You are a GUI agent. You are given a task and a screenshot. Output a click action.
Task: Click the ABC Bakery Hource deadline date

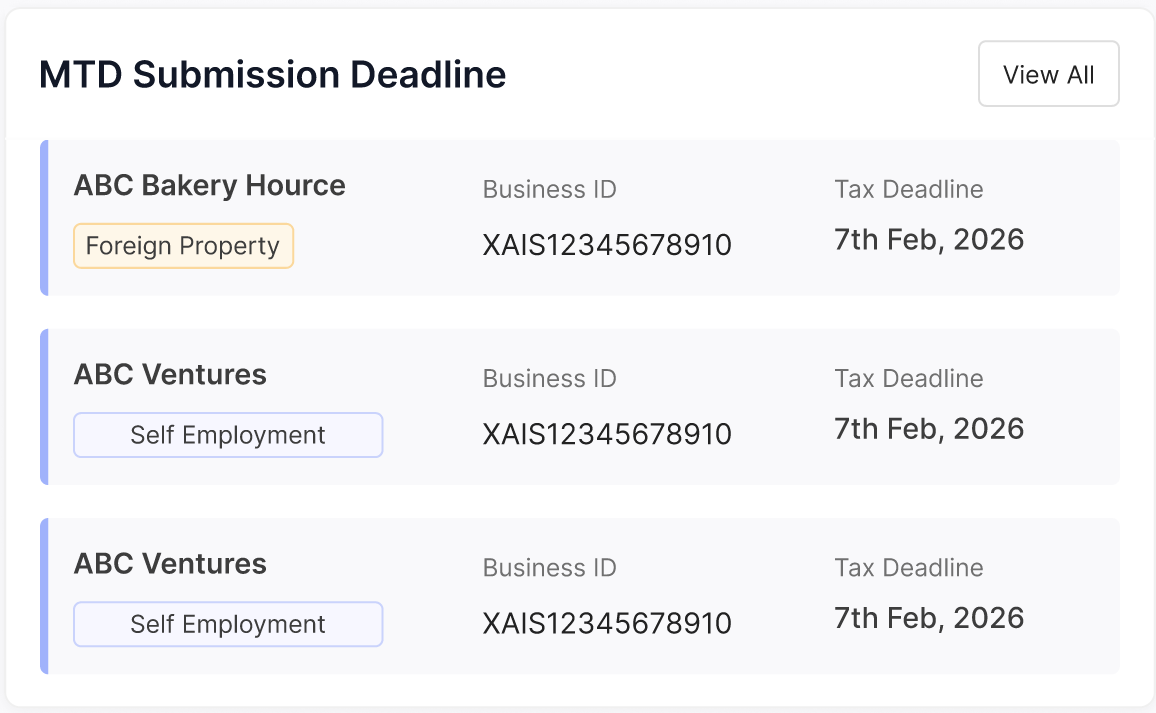click(928, 240)
